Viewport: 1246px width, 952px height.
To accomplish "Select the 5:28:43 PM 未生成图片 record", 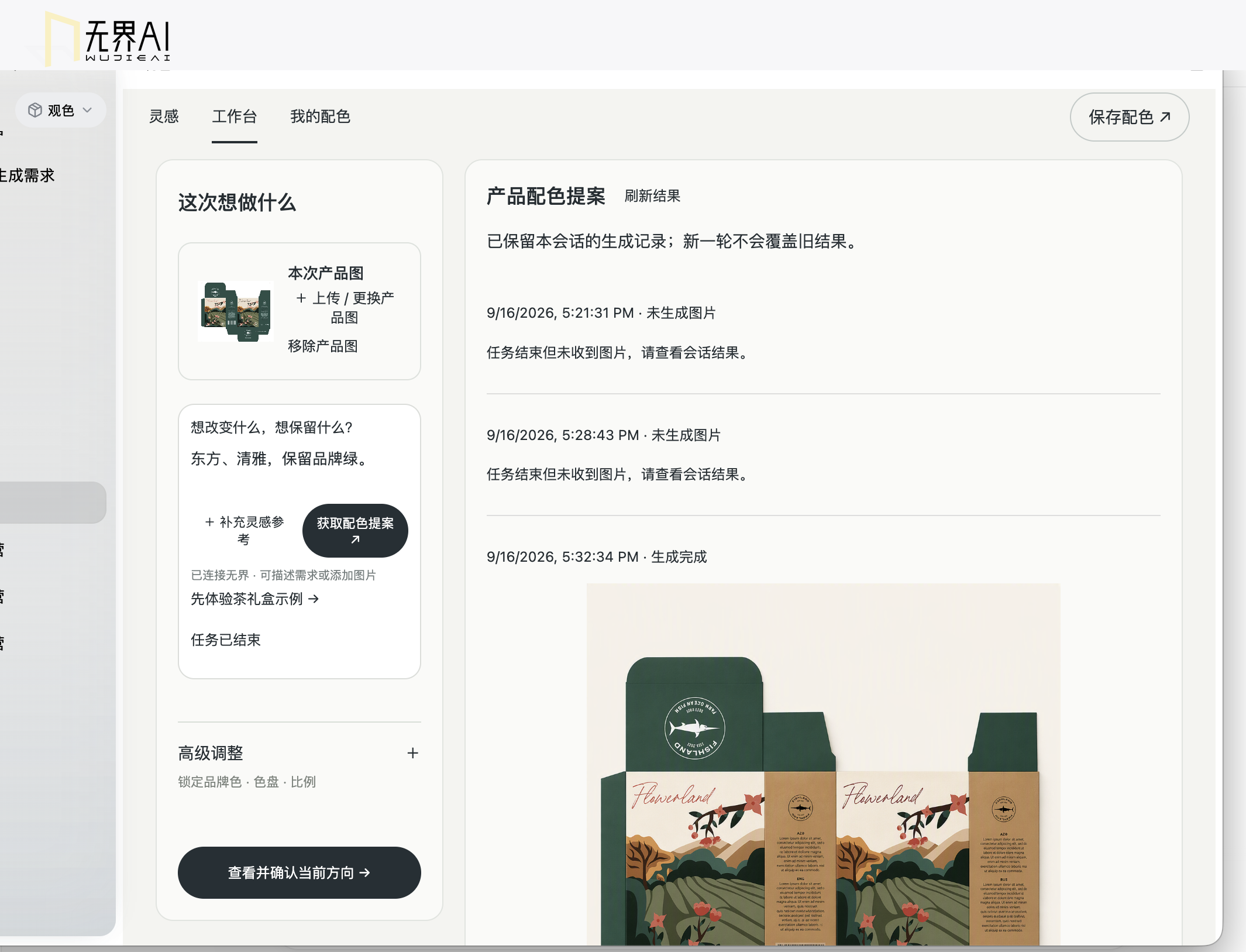I will [x=603, y=435].
